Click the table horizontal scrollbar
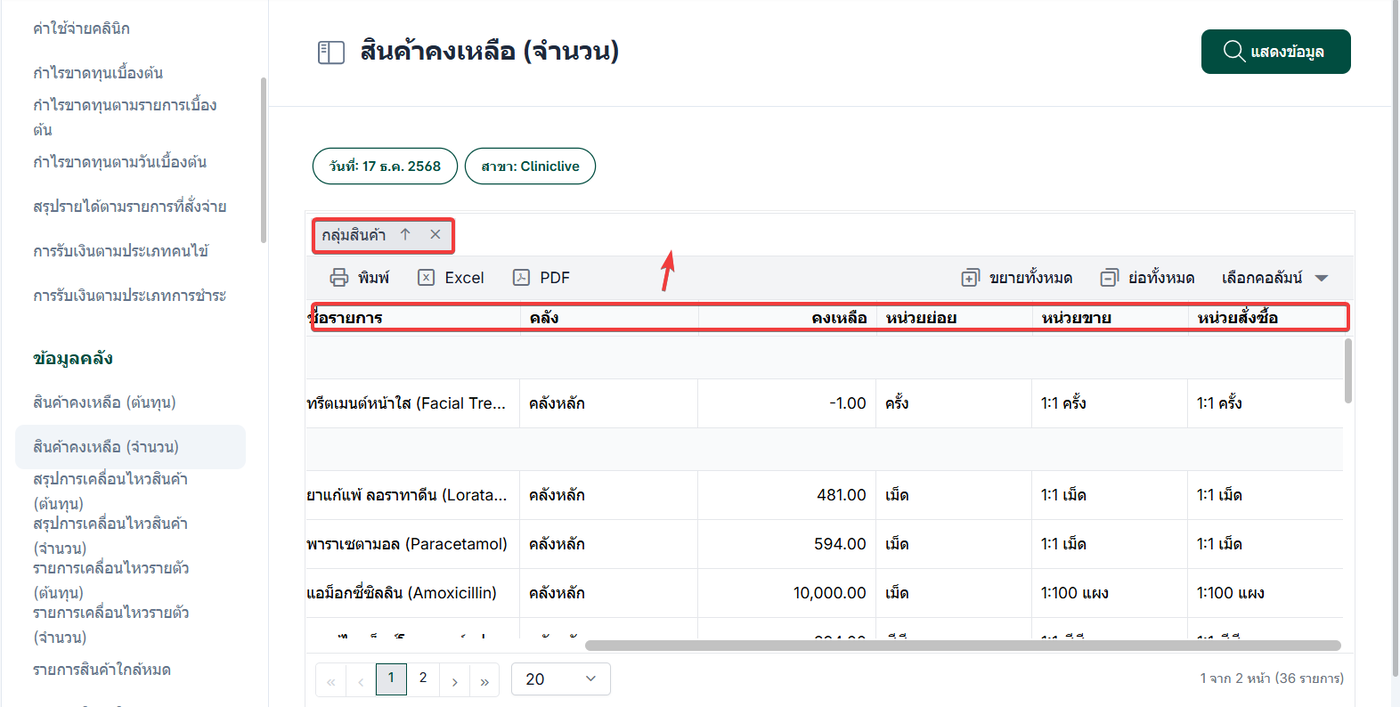1400x707 pixels. pos(962,646)
